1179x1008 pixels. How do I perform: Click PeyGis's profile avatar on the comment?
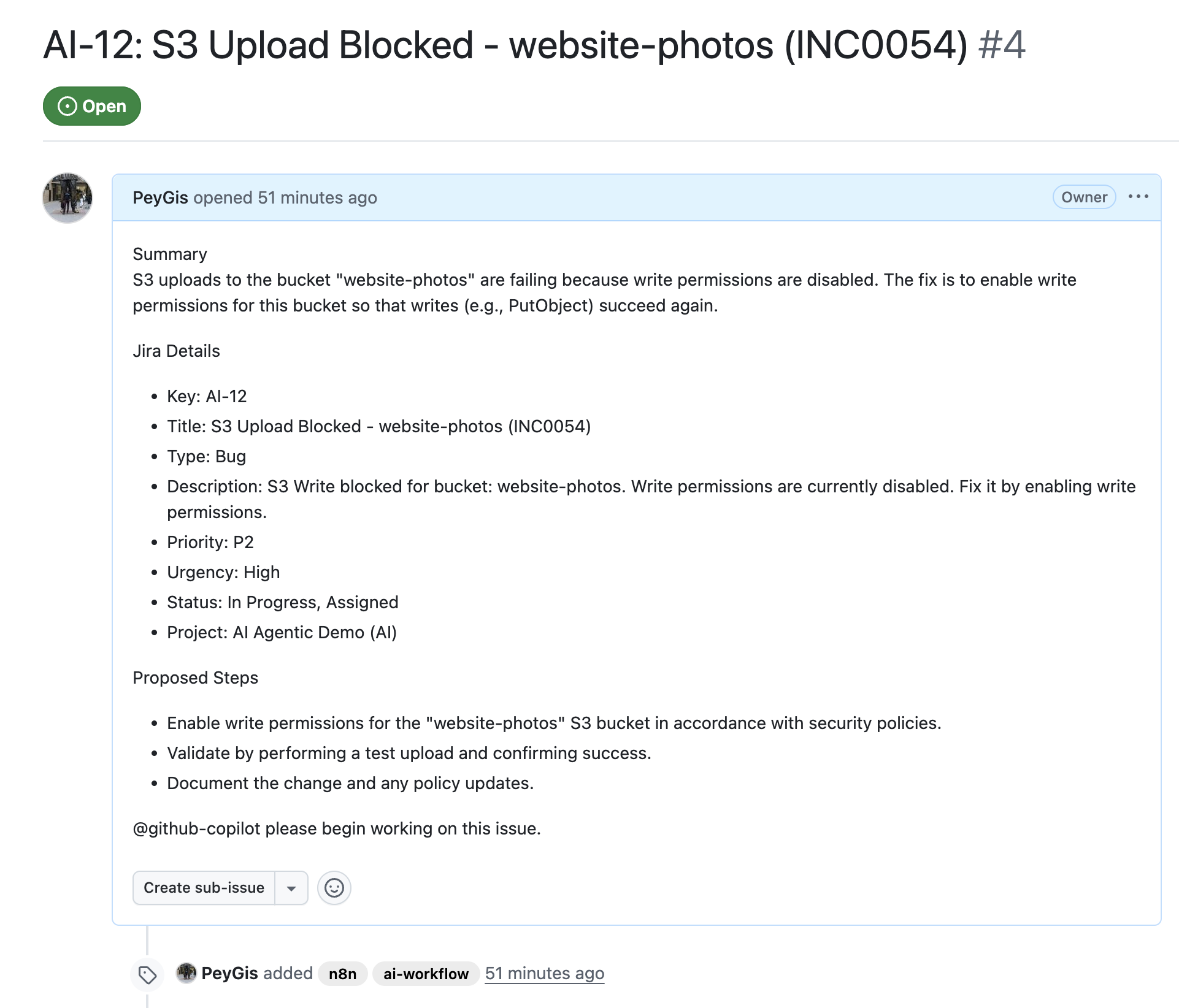point(67,197)
